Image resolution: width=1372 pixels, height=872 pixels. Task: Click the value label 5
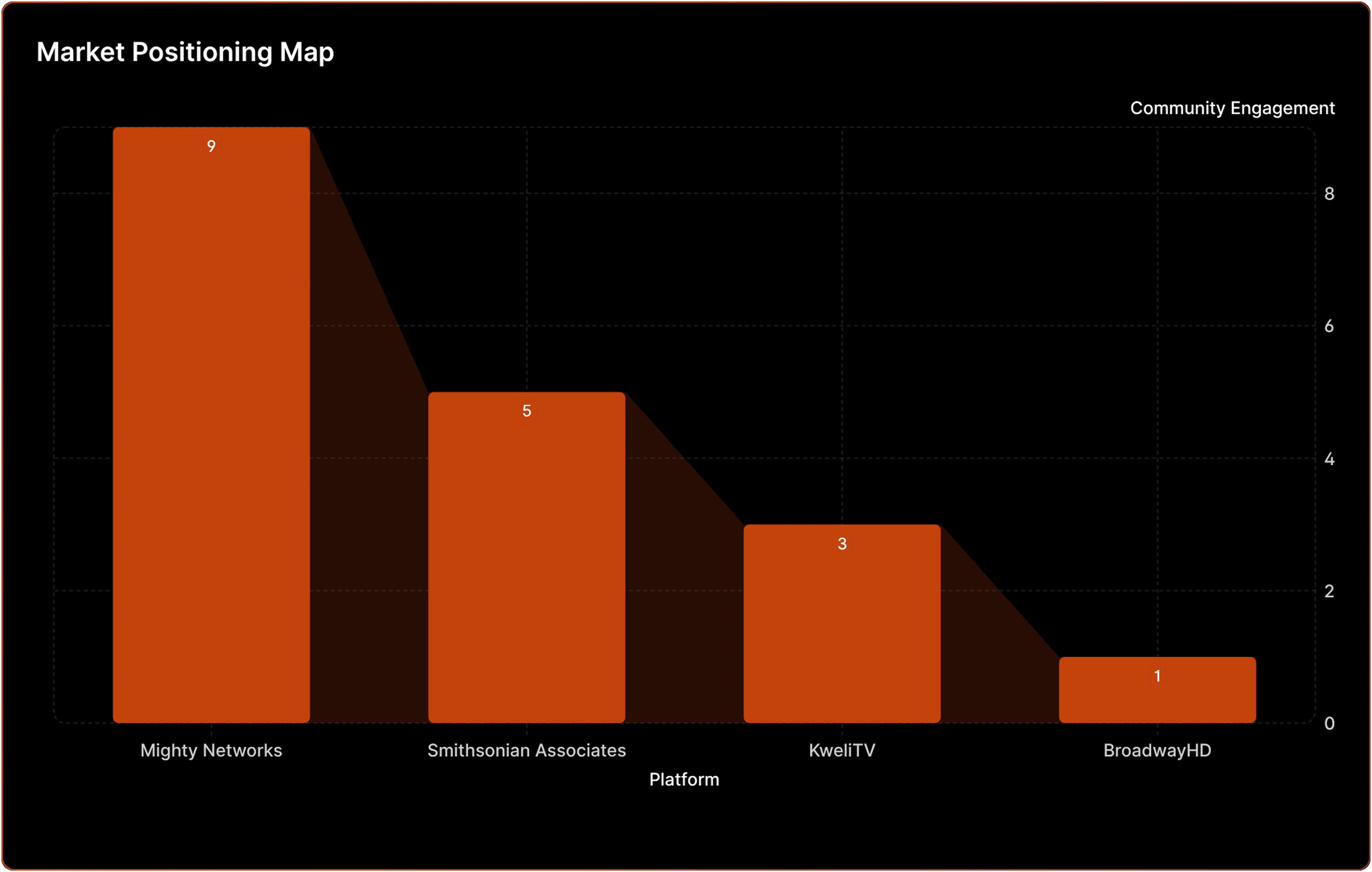(x=526, y=411)
